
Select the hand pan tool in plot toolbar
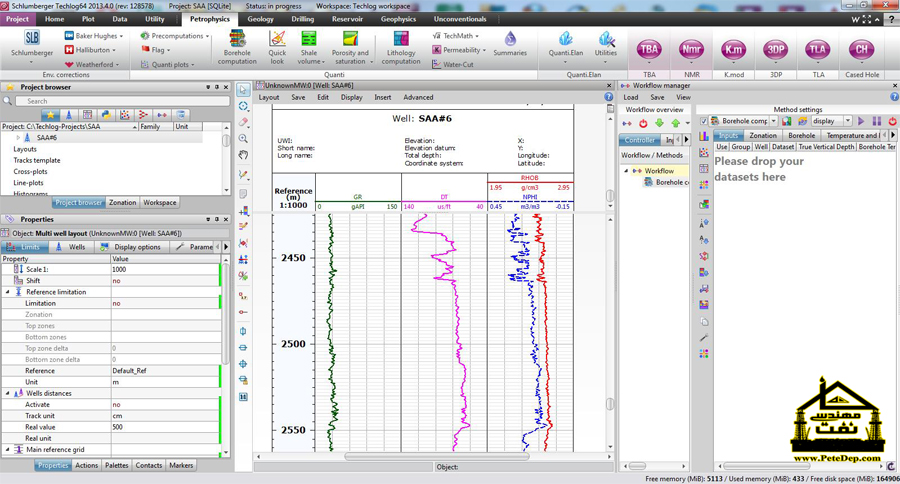click(243, 155)
